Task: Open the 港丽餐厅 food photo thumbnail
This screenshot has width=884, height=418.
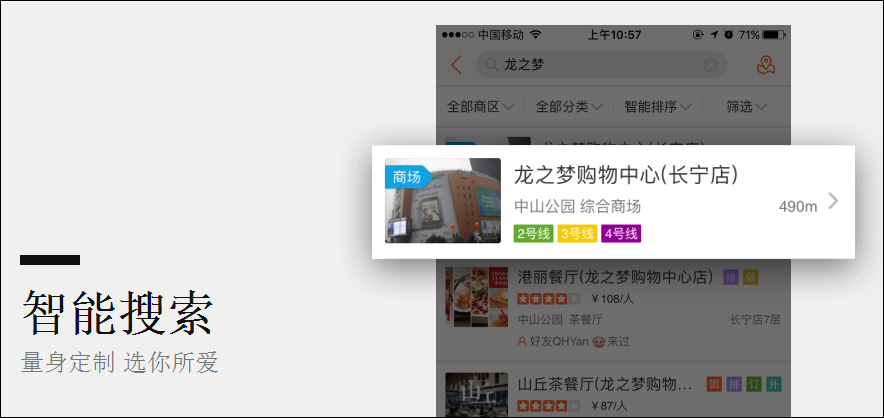Action: coord(476,297)
